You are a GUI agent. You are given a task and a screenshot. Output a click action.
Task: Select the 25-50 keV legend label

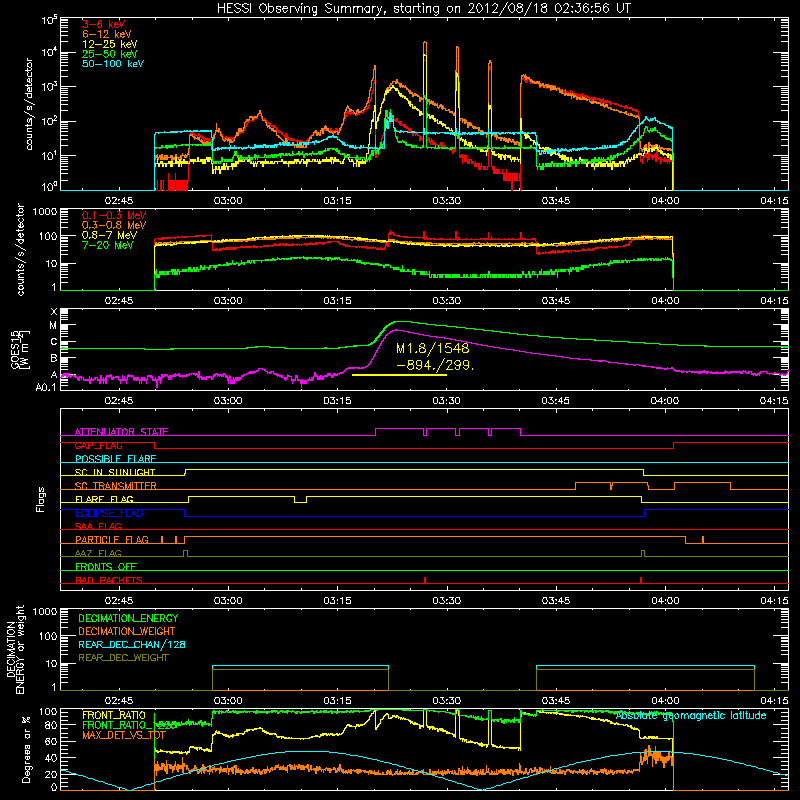click(x=110, y=54)
